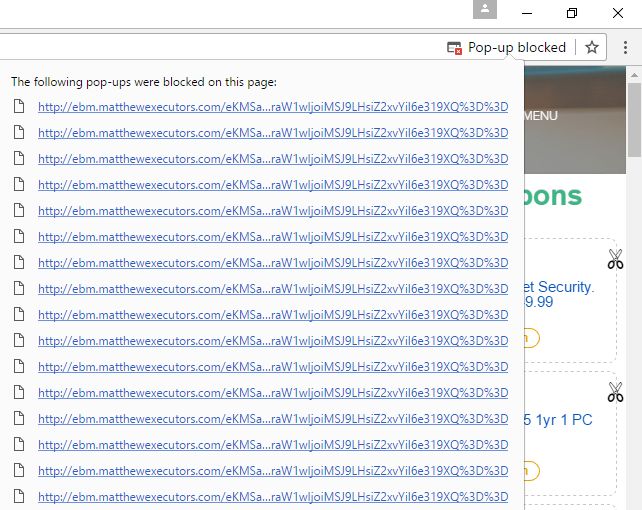Click the page scrollbar up arrow
Image resolution: width=642 pixels, height=510 pixels.
pos(634,75)
